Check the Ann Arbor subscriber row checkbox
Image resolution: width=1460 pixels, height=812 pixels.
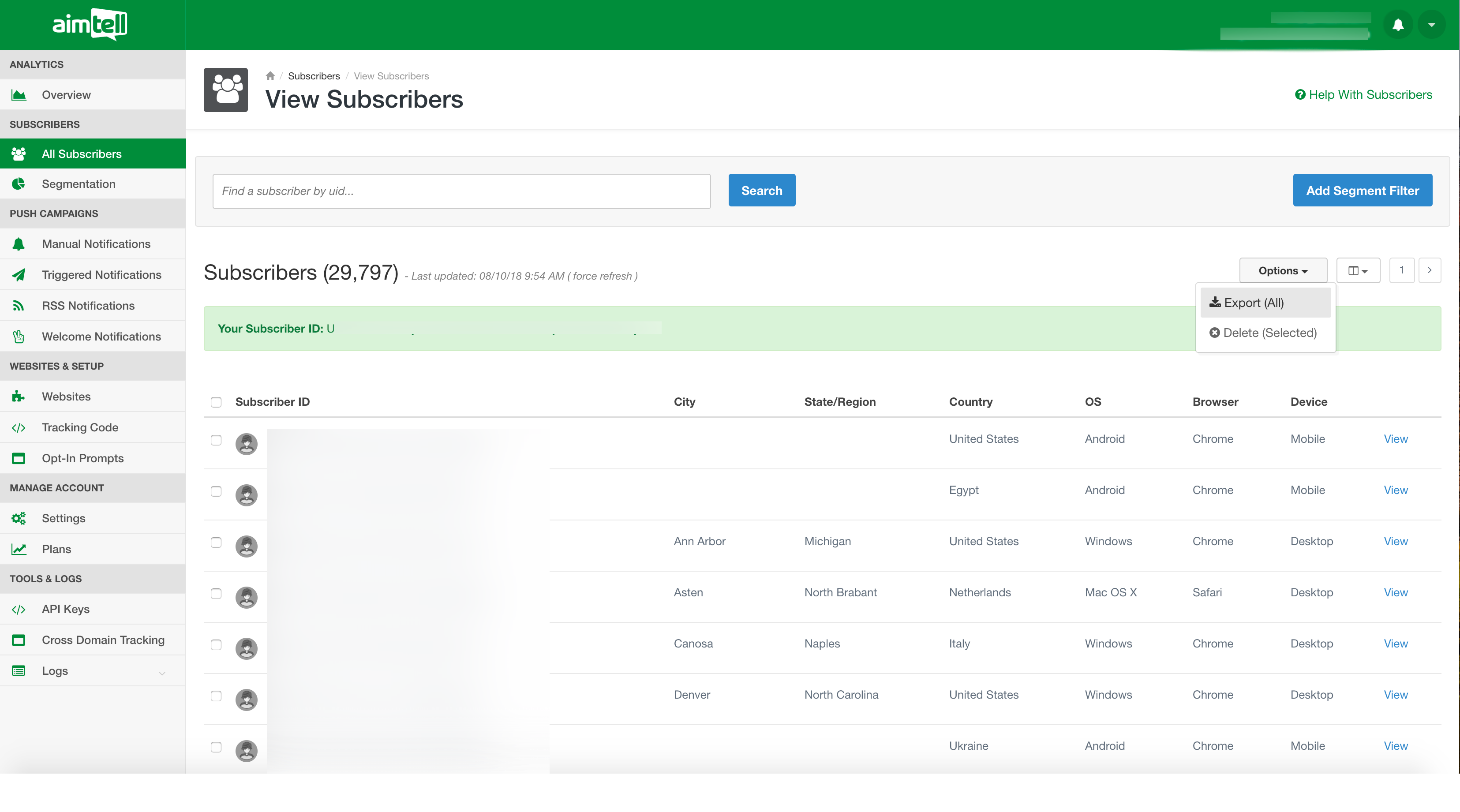pyautogui.click(x=216, y=542)
